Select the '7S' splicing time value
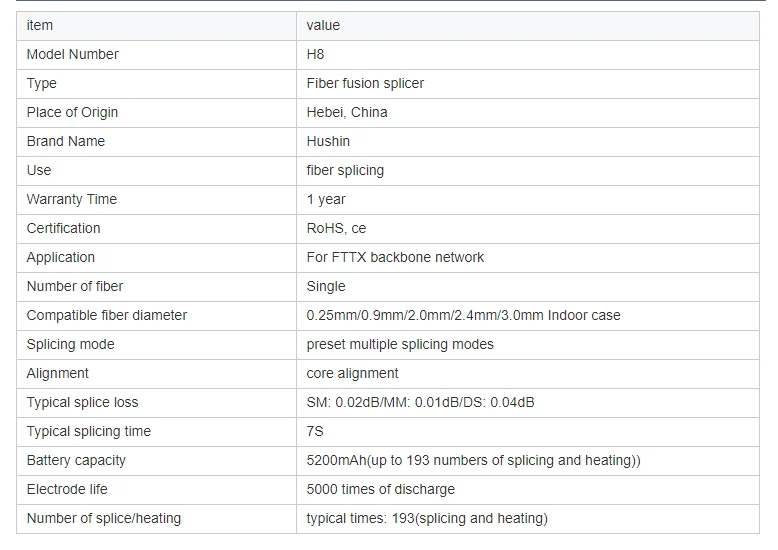 [x=315, y=431]
